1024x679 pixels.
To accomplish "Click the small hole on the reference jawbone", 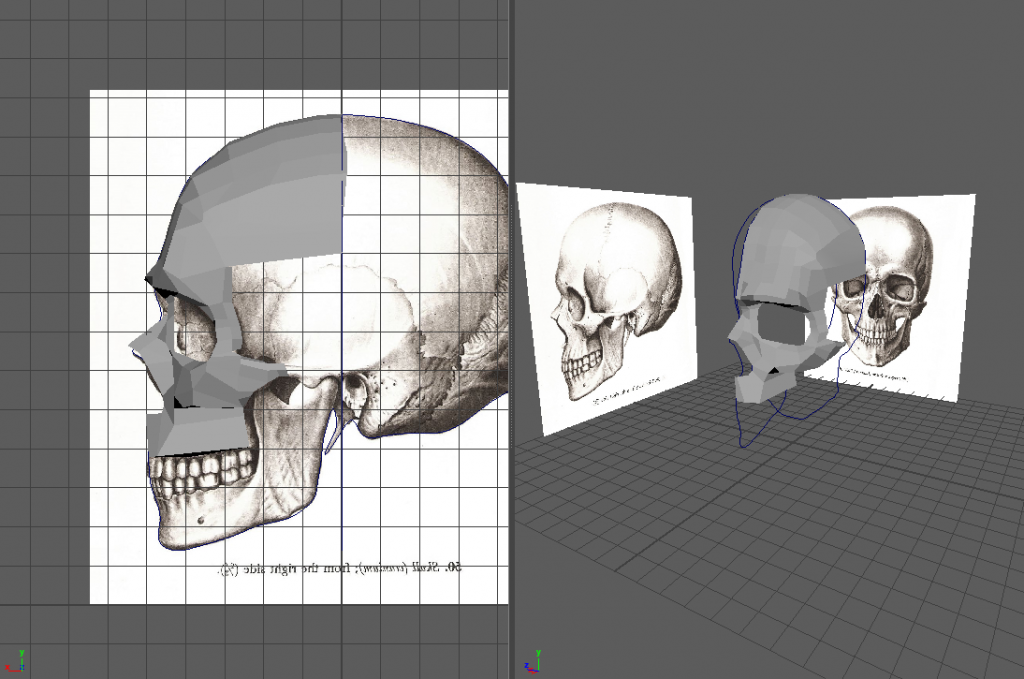I will coord(202,519).
